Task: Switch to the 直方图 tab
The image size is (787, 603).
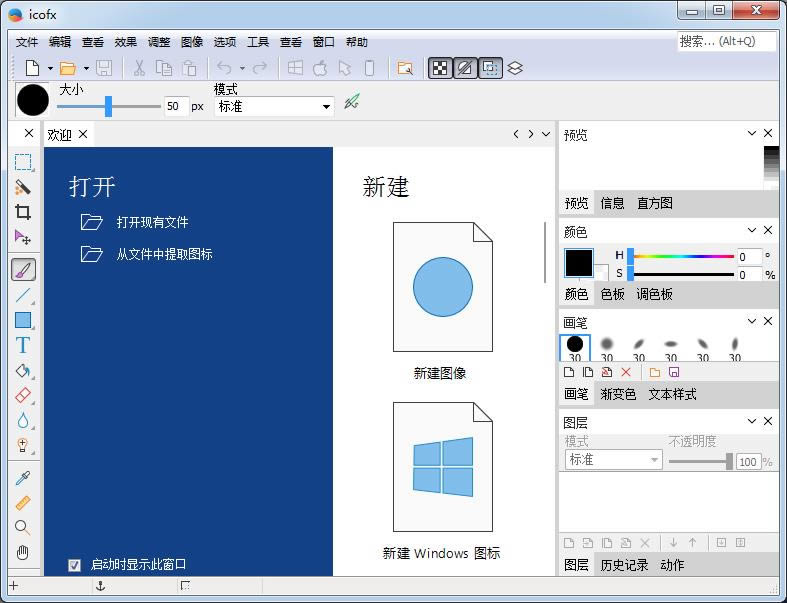Action: point(654,203)
